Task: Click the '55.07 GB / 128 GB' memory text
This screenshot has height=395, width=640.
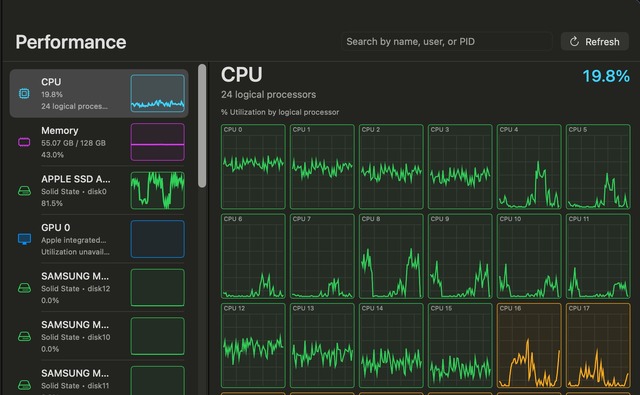Action: [73, 143]
